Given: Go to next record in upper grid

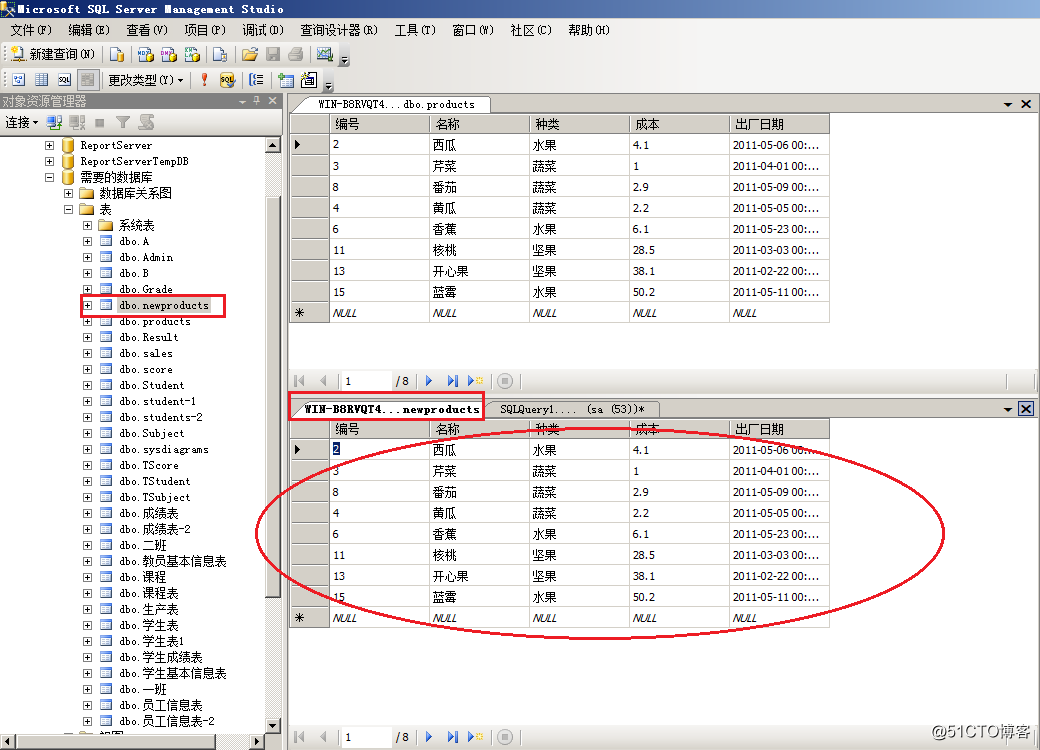Looking at the screenshot, I should [428, 381].
